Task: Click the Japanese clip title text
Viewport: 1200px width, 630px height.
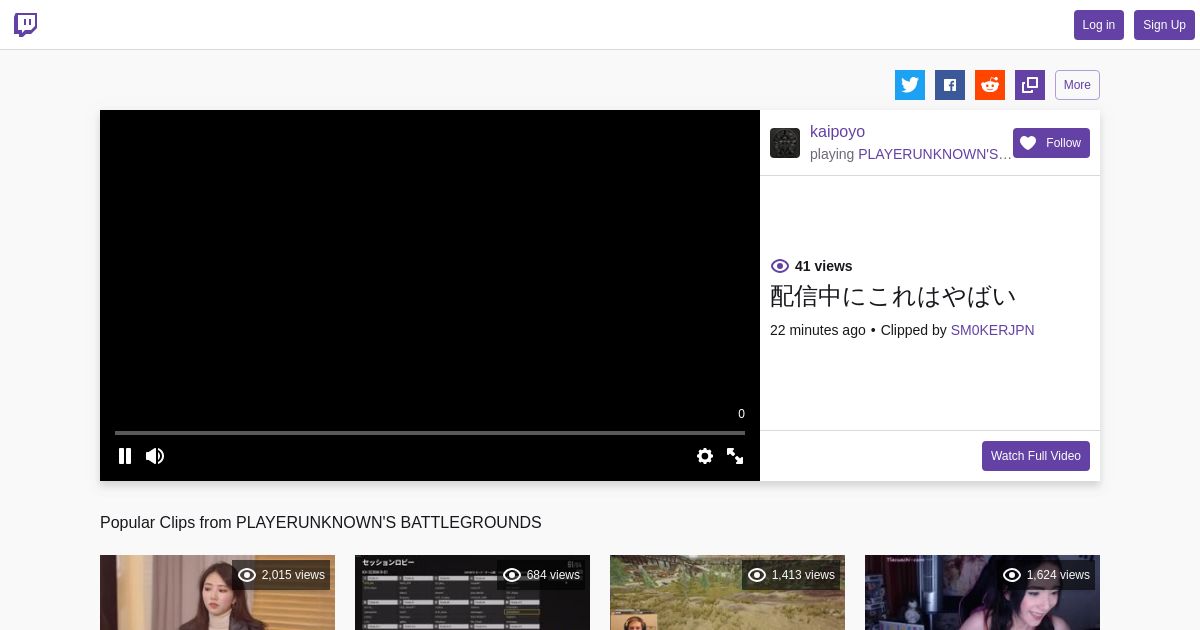Action: click(x=893, y=296)
